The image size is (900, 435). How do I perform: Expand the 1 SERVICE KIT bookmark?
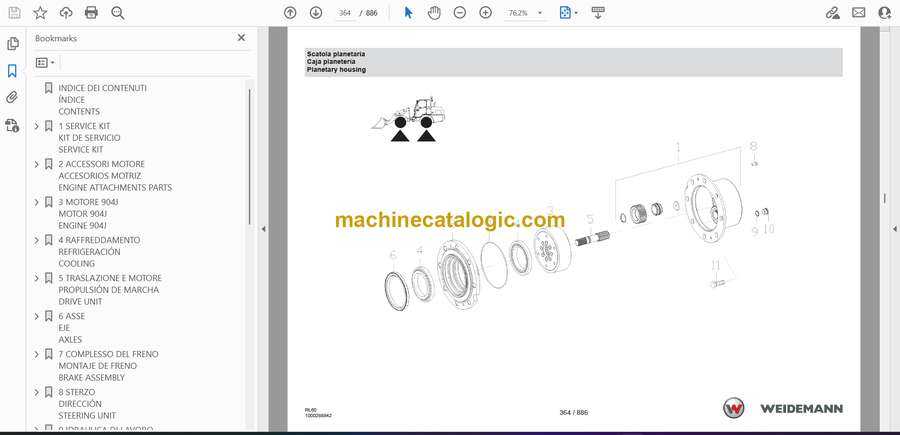point(37,126)
